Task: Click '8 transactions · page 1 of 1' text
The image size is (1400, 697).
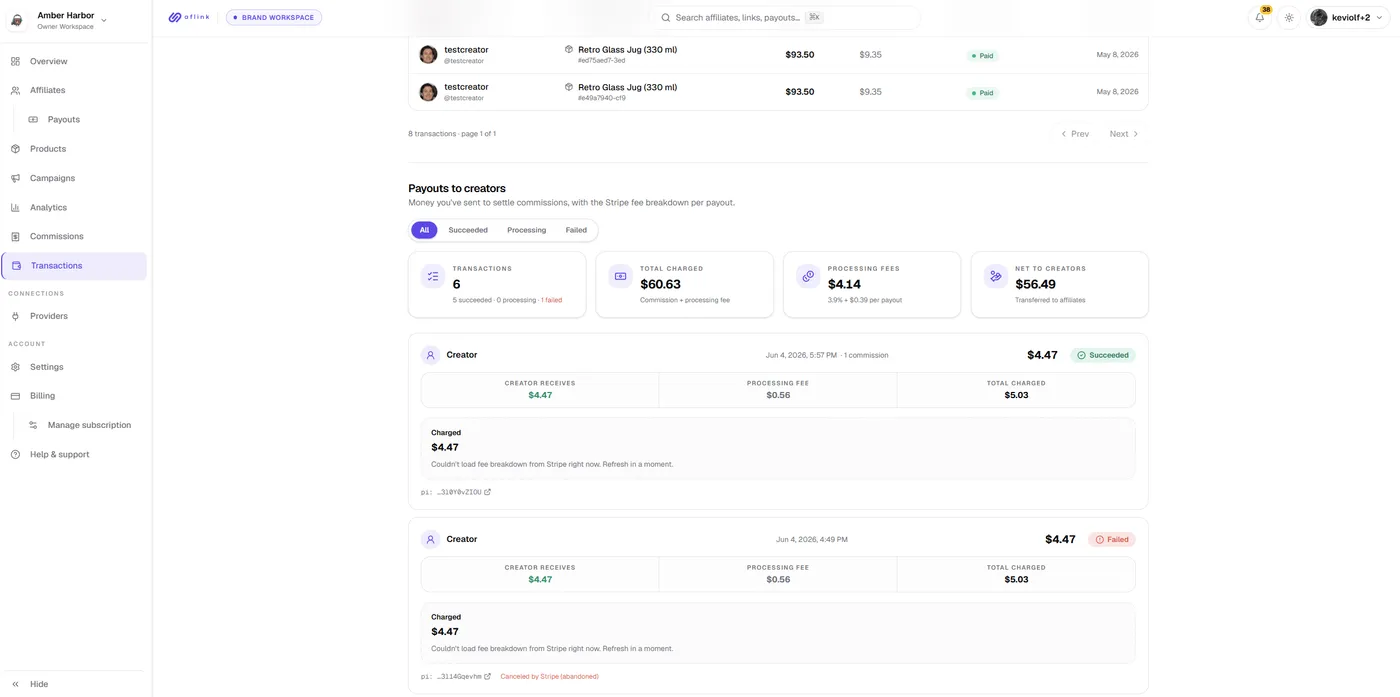Action: point(452,134)
